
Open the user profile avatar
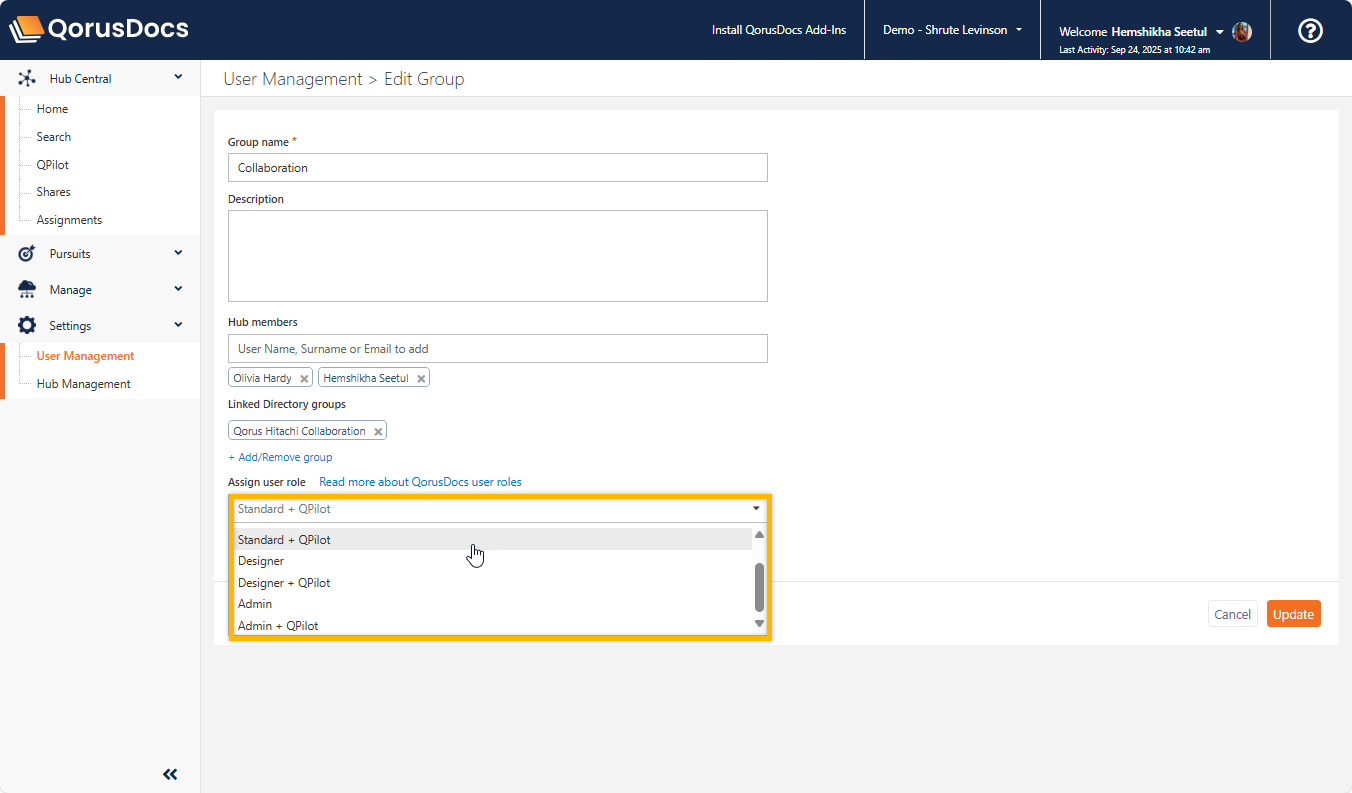(x=1242, y=32)
